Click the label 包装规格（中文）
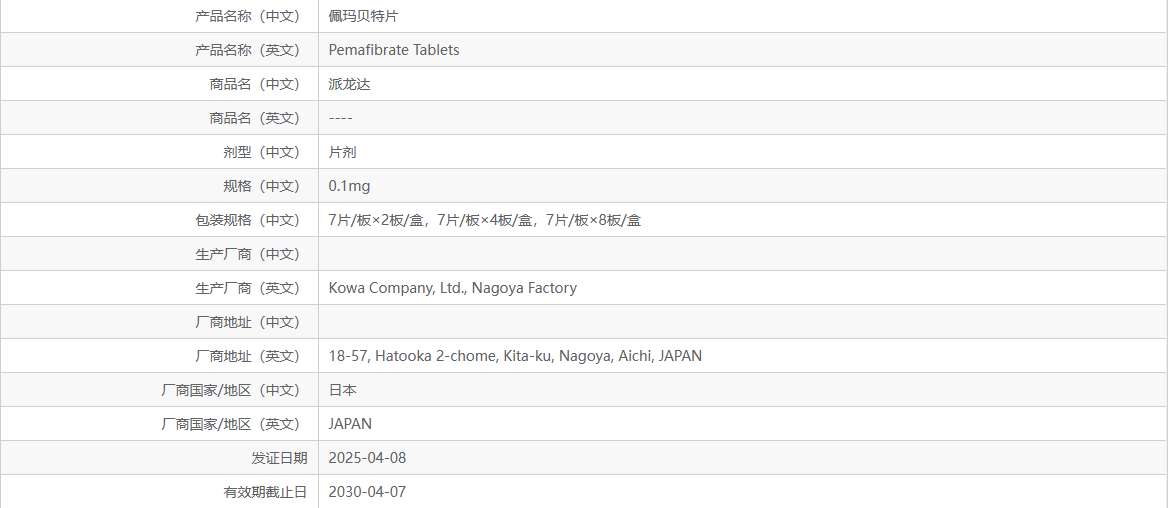The image size is (1168, 508). point(247,220)
